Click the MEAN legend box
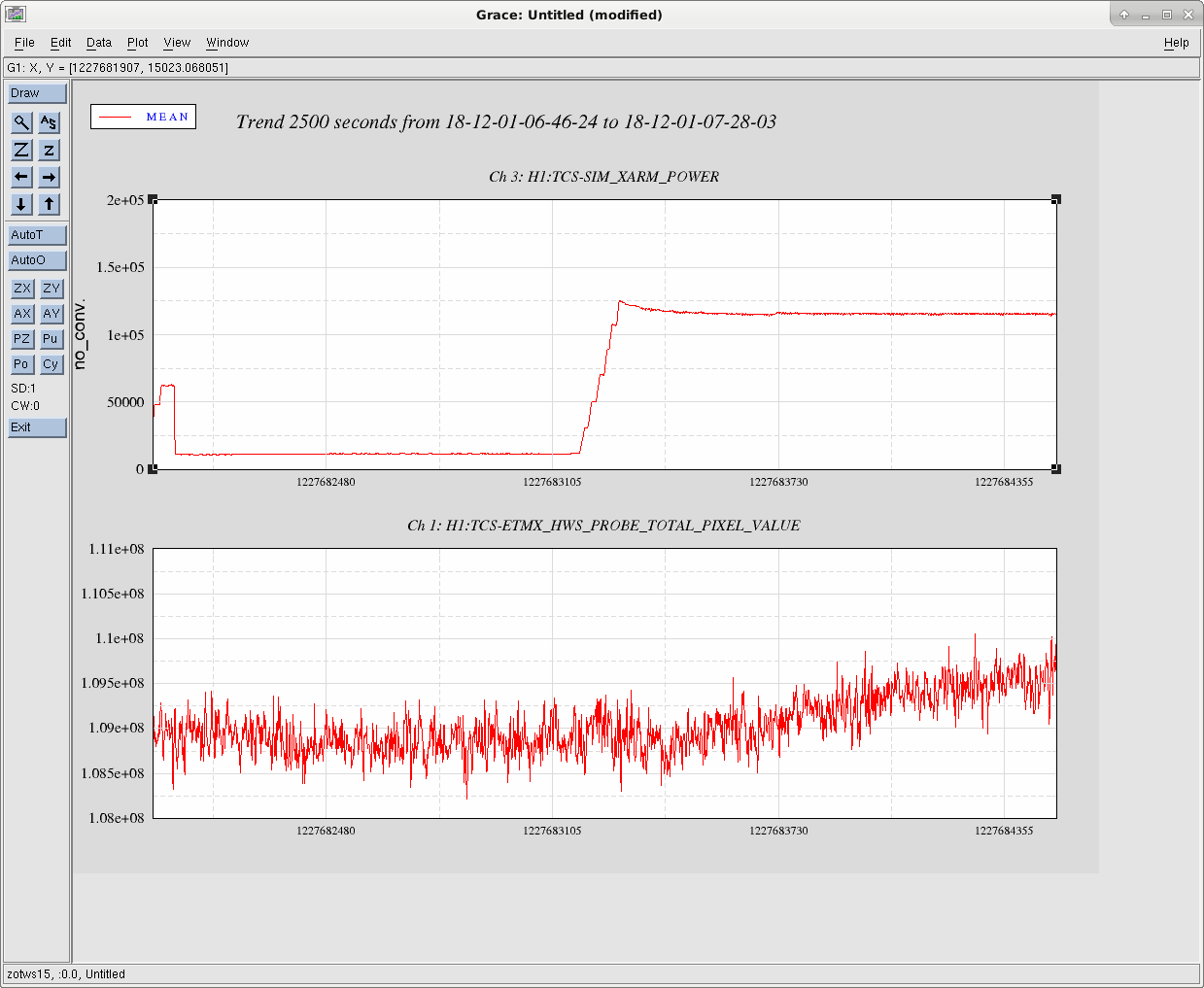1204x988 pixels. pyautogui.click(x=143, y=117)
